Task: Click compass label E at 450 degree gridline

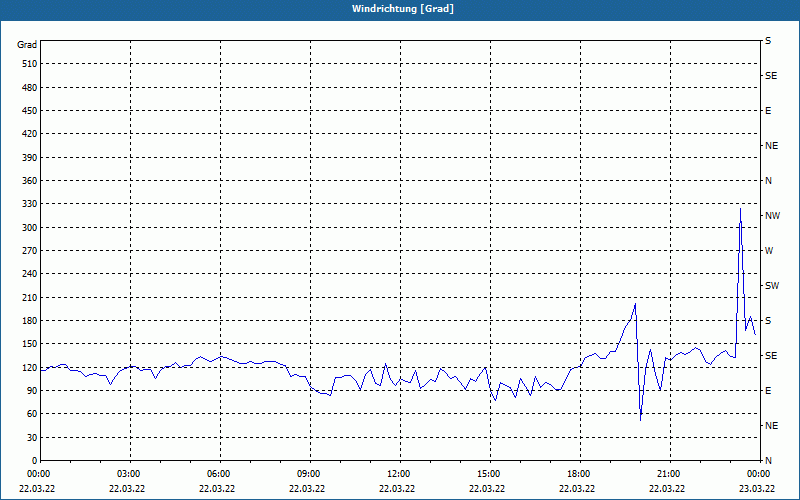Action: pyautogui.click(x=768, y=111)
